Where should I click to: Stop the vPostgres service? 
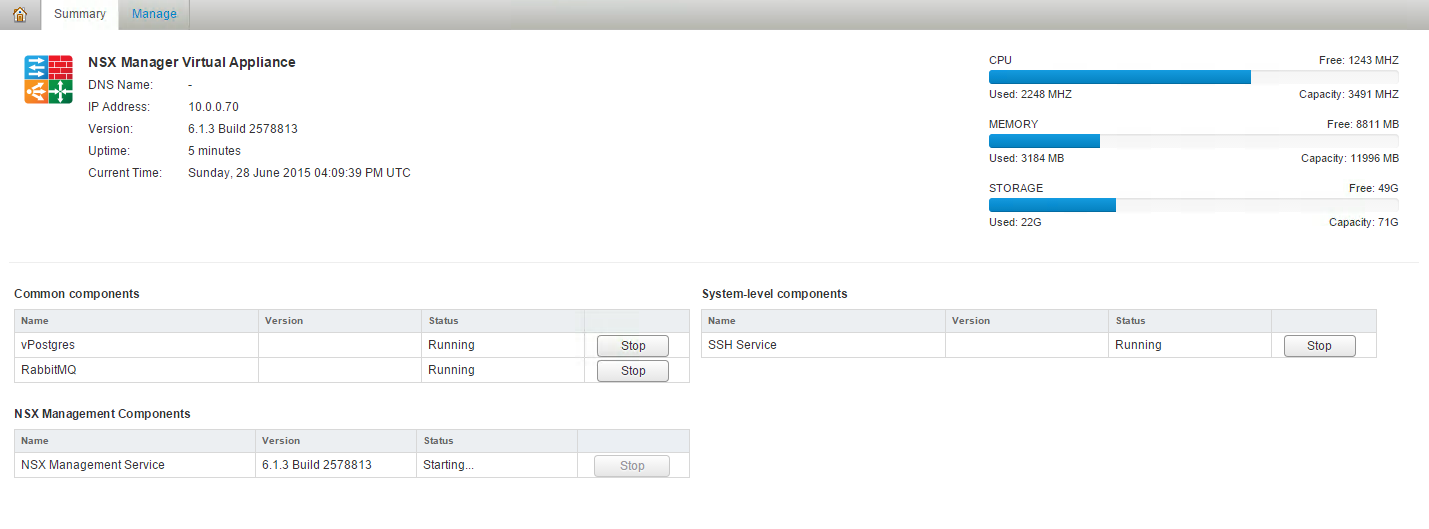coord(632,346)
